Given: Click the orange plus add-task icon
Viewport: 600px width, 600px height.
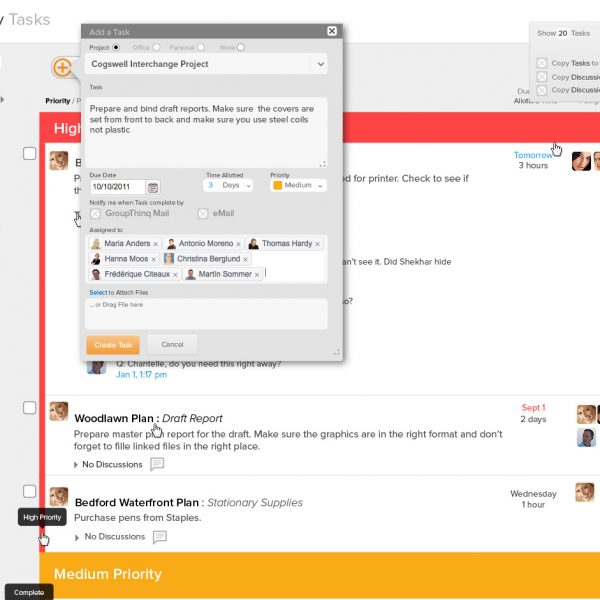Looking at the screenshot, I should 62,68.
